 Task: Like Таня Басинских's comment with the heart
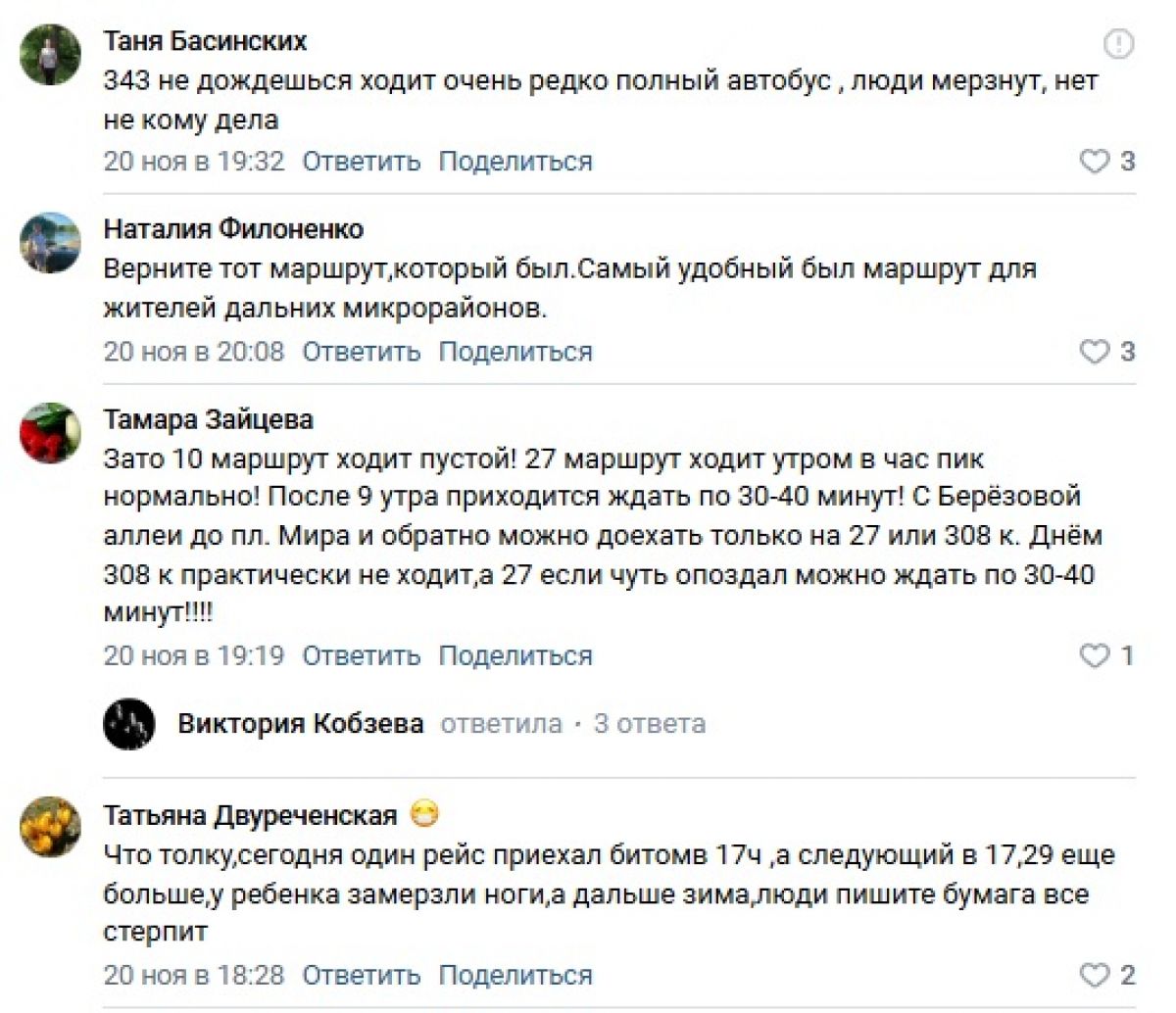1094,162
